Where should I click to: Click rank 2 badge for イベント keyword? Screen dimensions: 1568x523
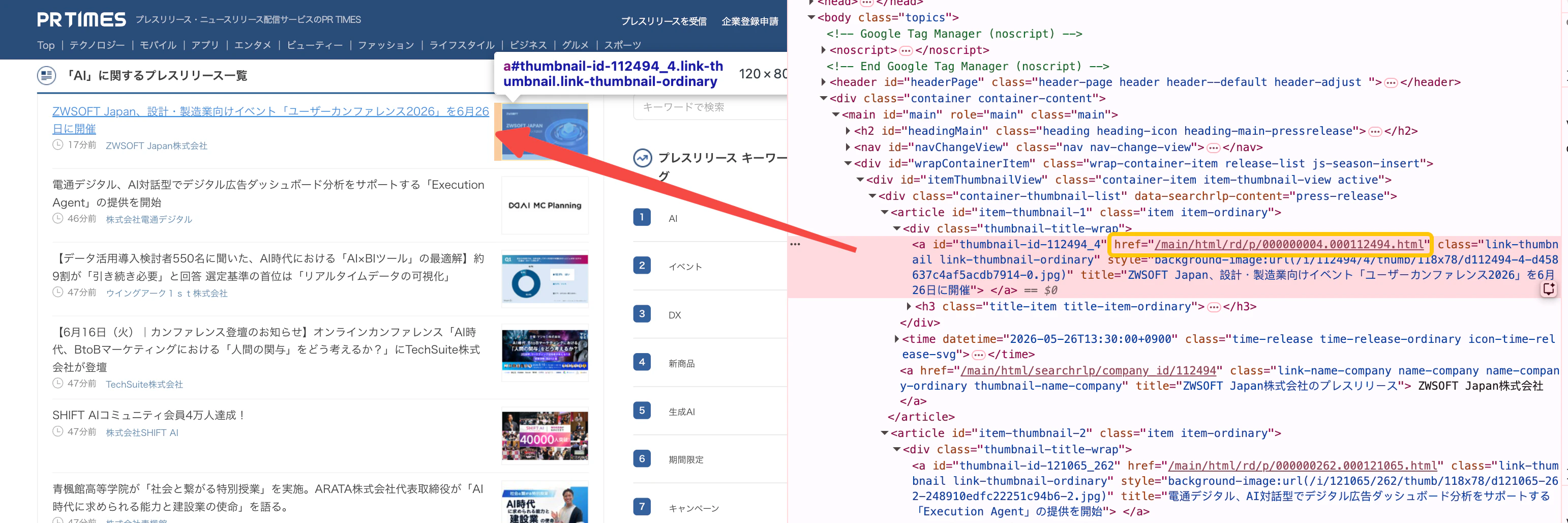point(642,266)
